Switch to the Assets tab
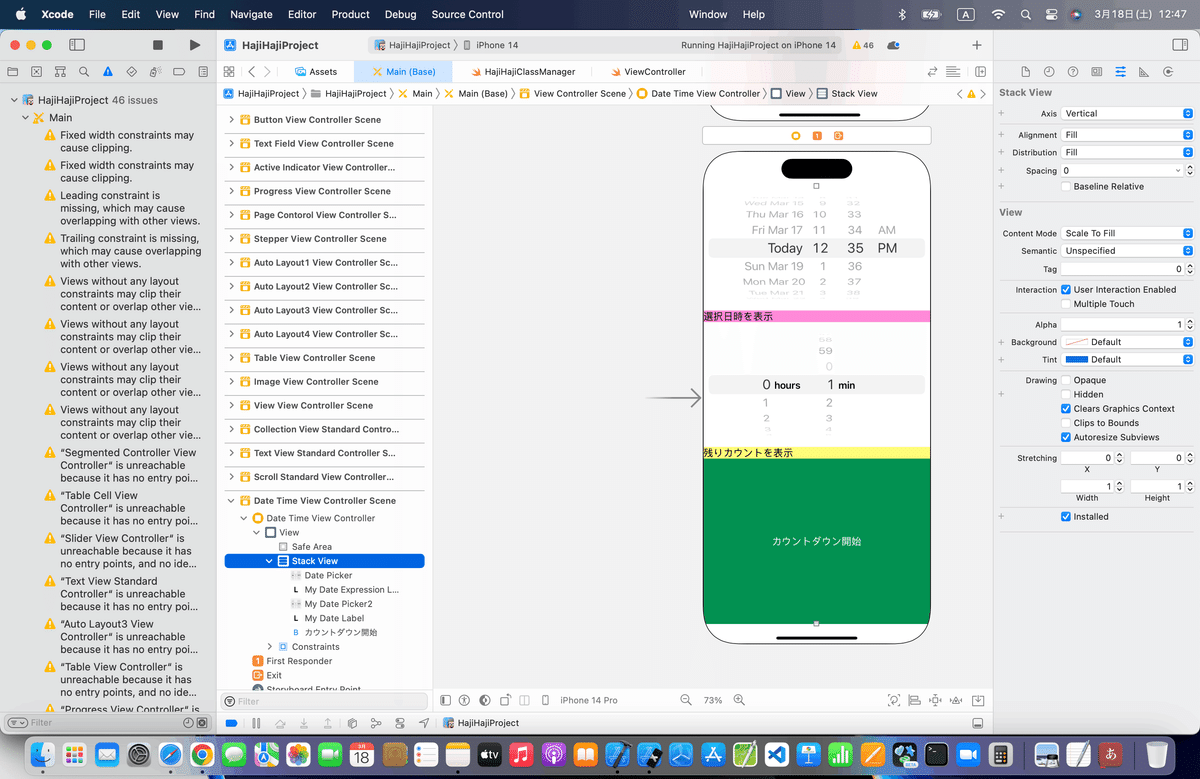 point(316,72)
